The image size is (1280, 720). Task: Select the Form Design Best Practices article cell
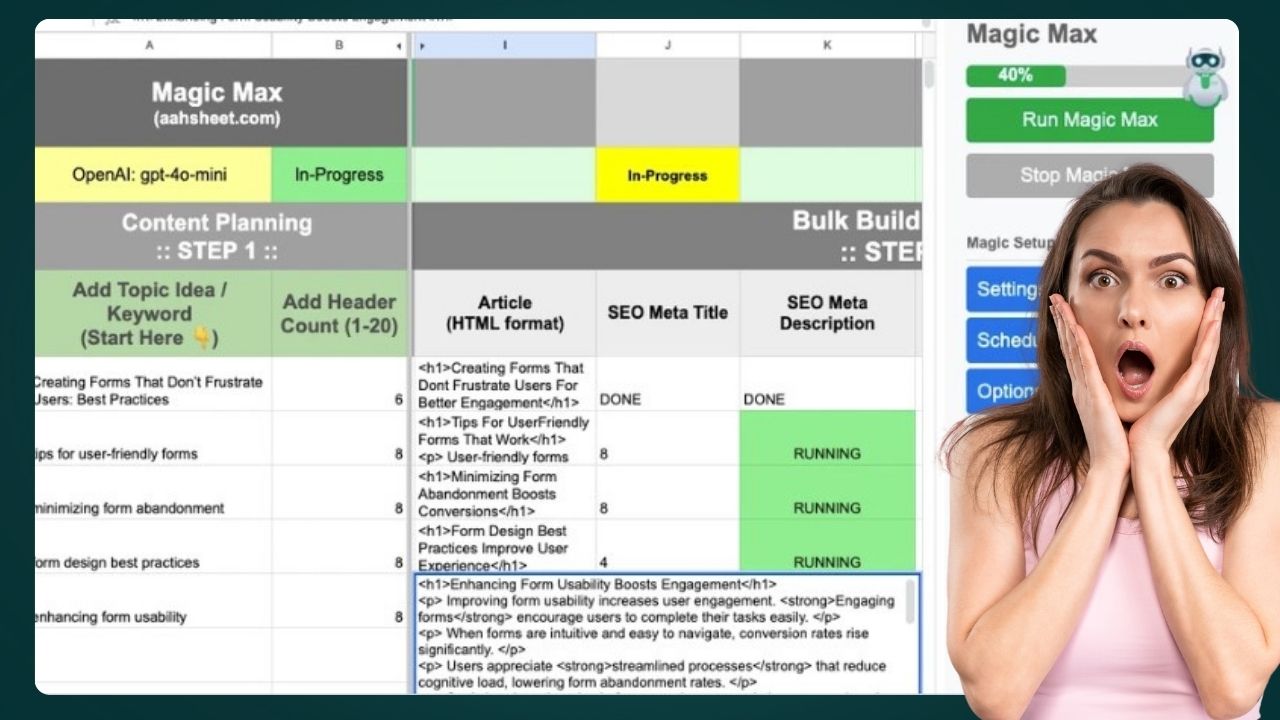(x=504, y=546)
